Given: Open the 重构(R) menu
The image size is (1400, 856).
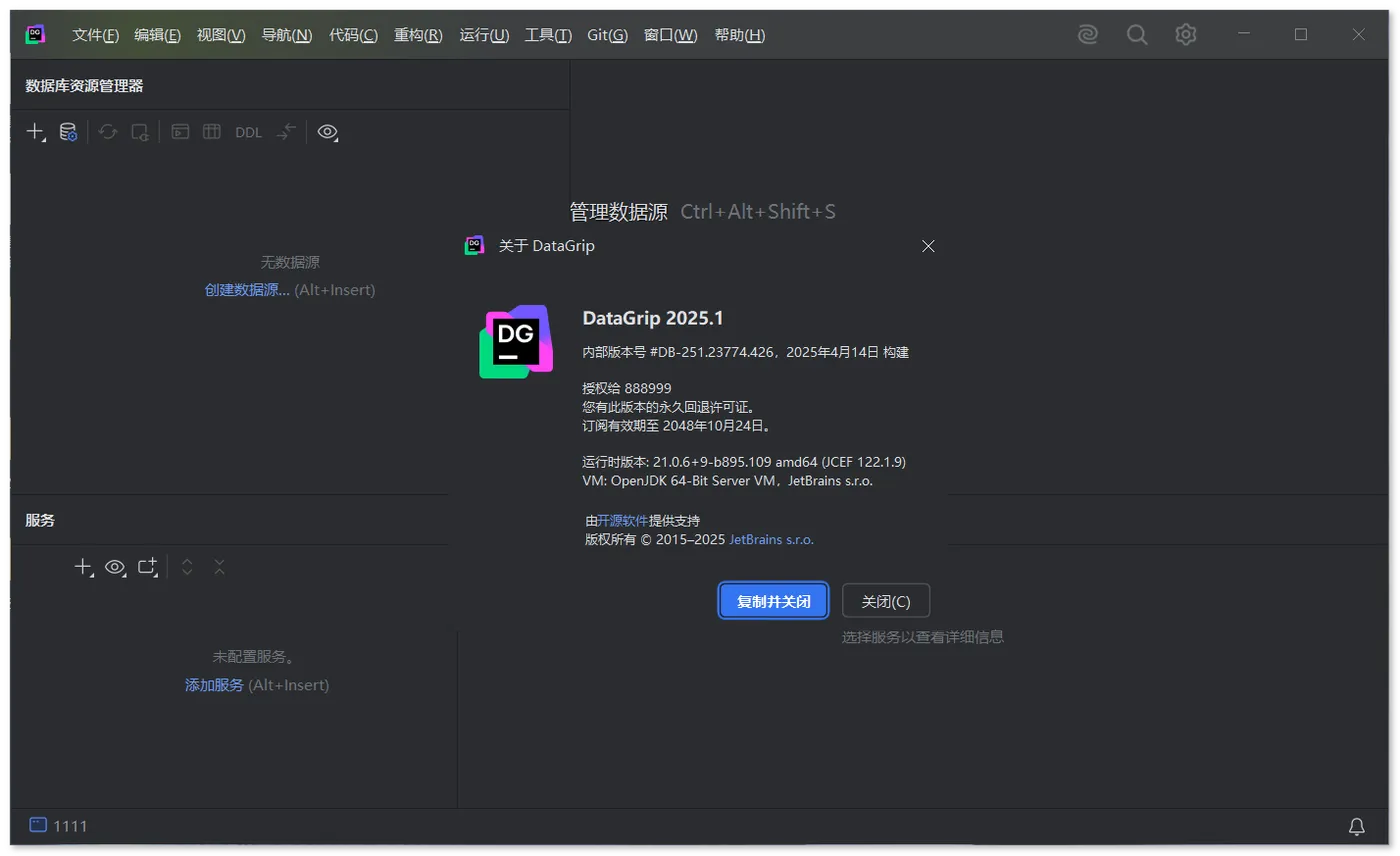Looking at the screenshot, I should point(418,35).
